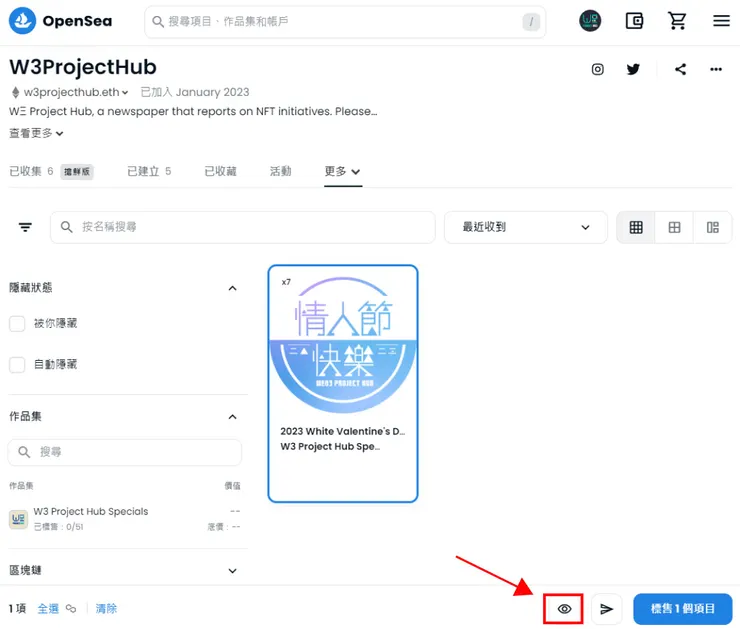Open the hamburger menu
This screenshot has height=629, width=740.
click(x=721, y=21)
